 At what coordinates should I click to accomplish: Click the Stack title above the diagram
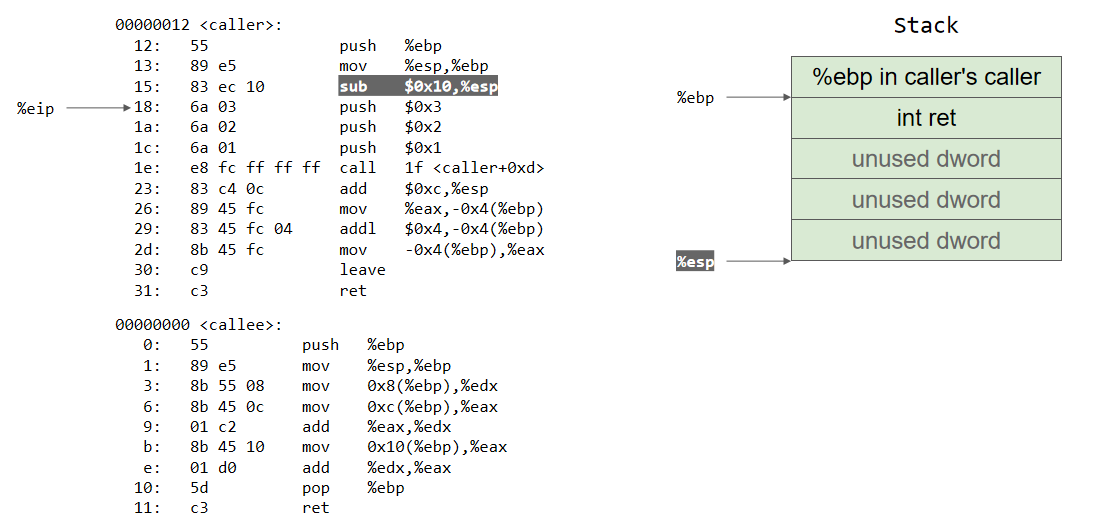point(925,25)
